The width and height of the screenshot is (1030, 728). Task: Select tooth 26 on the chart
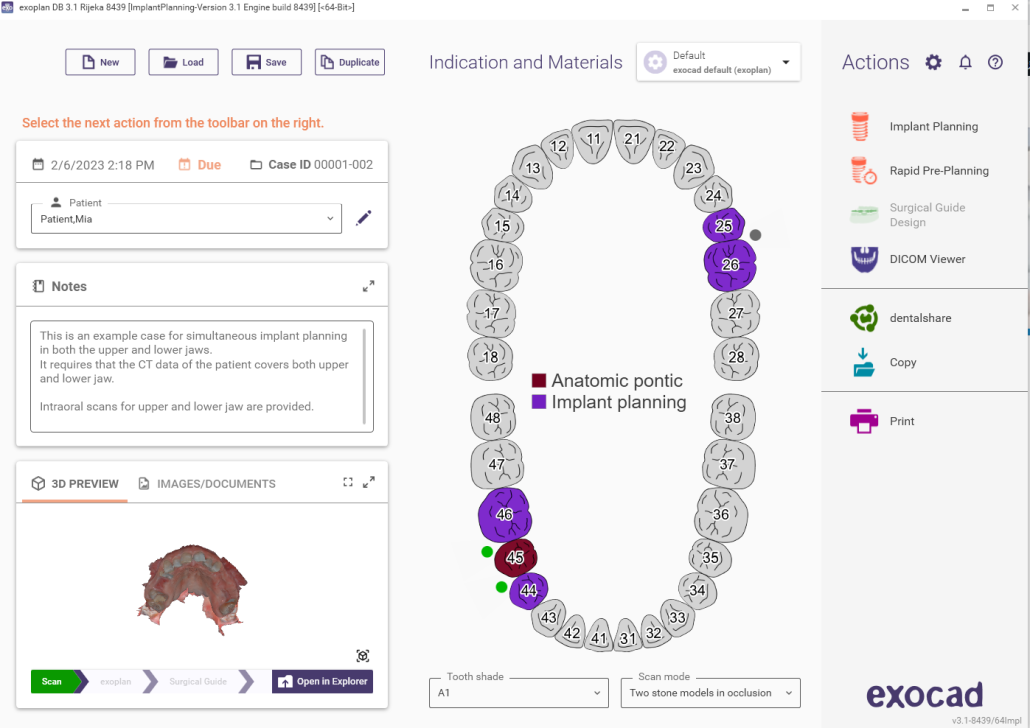coord(730,265)
